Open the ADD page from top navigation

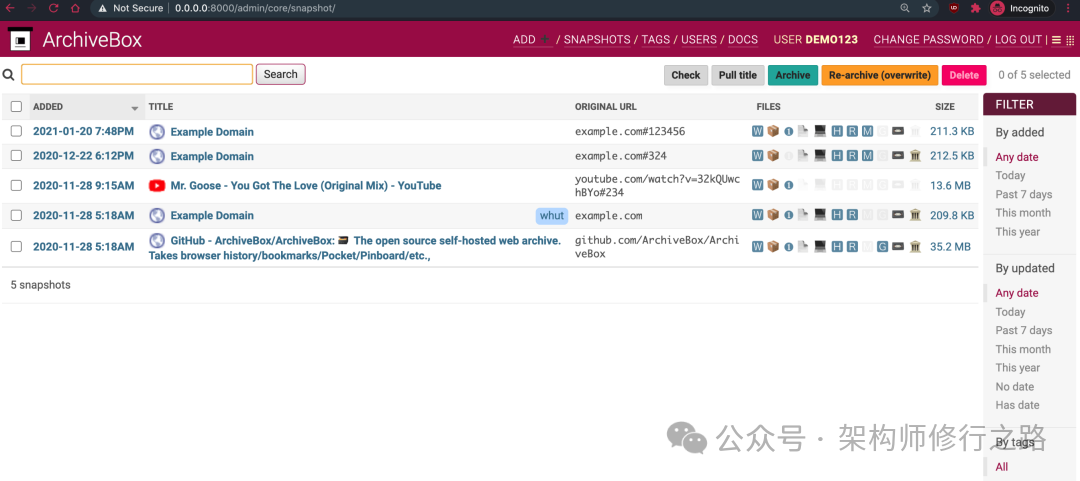(531, 40)
